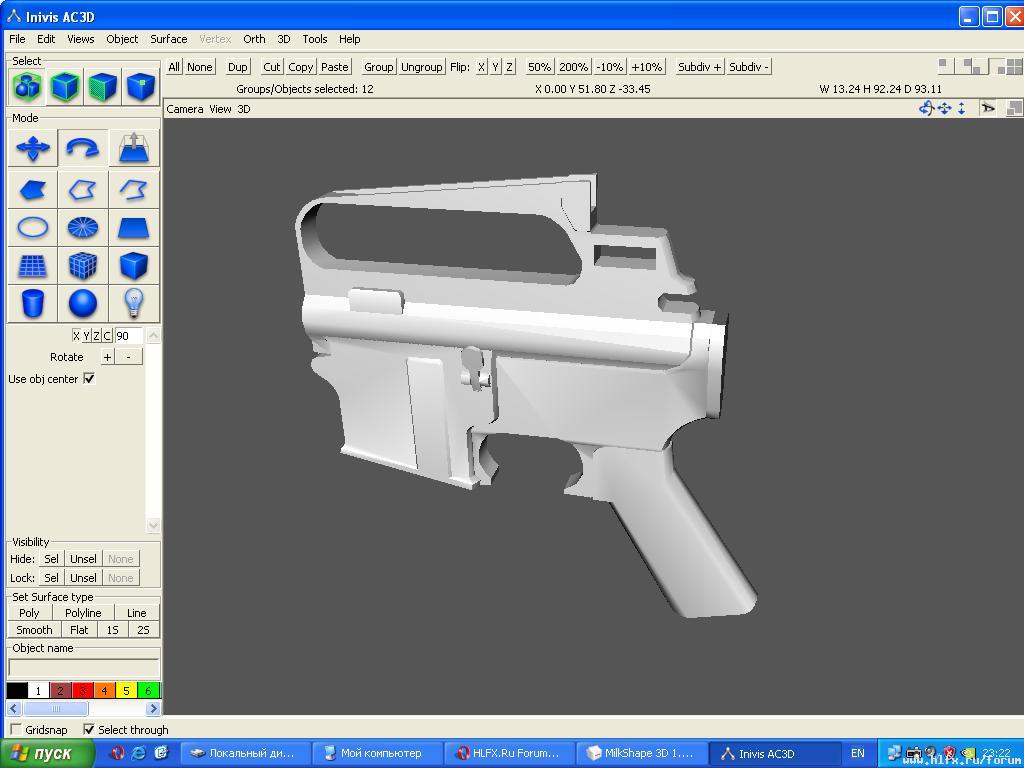Select the Cylinder primitive tool
This screenshot has height=768, width=1024.
point(33,303)
